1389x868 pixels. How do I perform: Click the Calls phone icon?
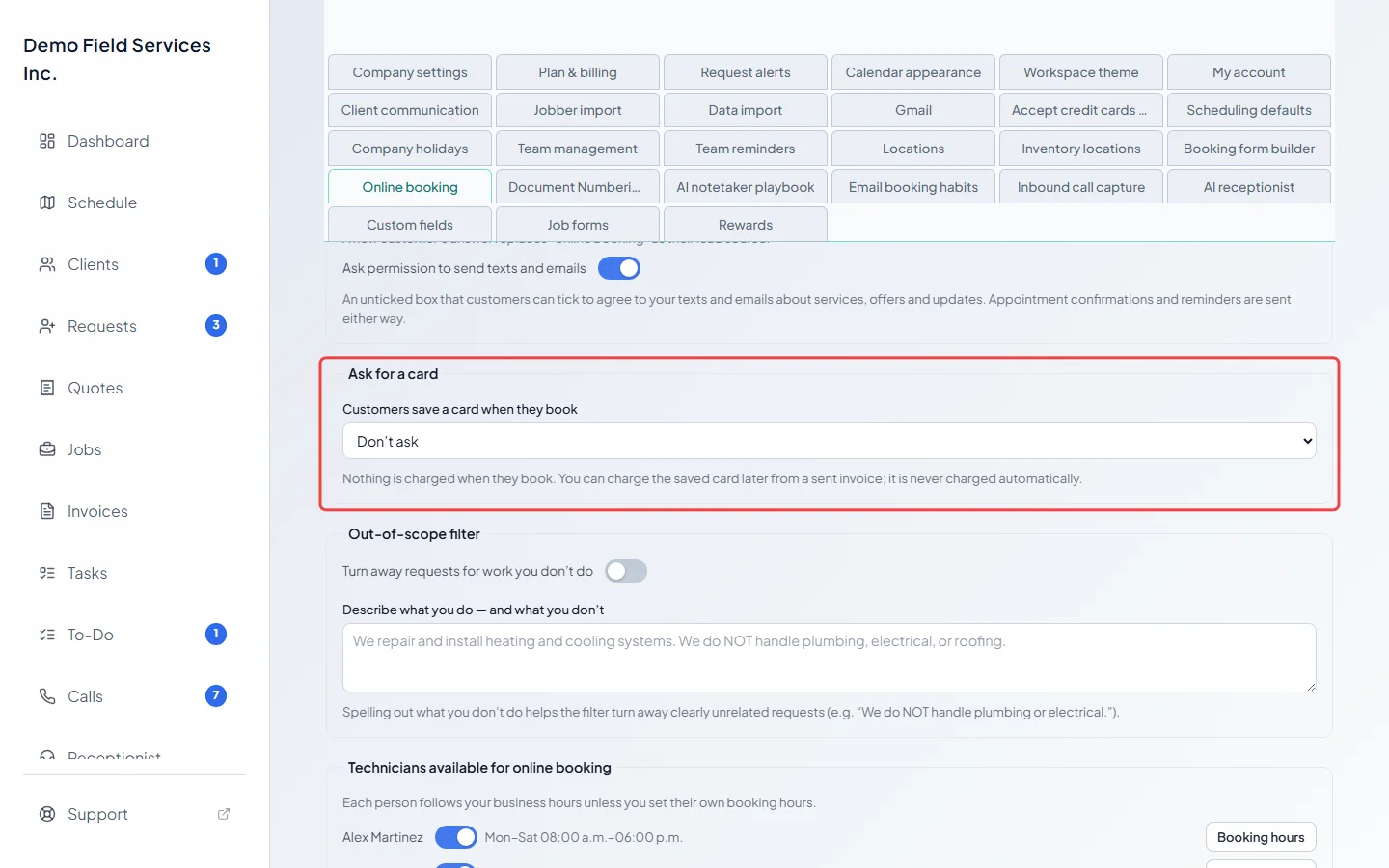tap(47, 696)
